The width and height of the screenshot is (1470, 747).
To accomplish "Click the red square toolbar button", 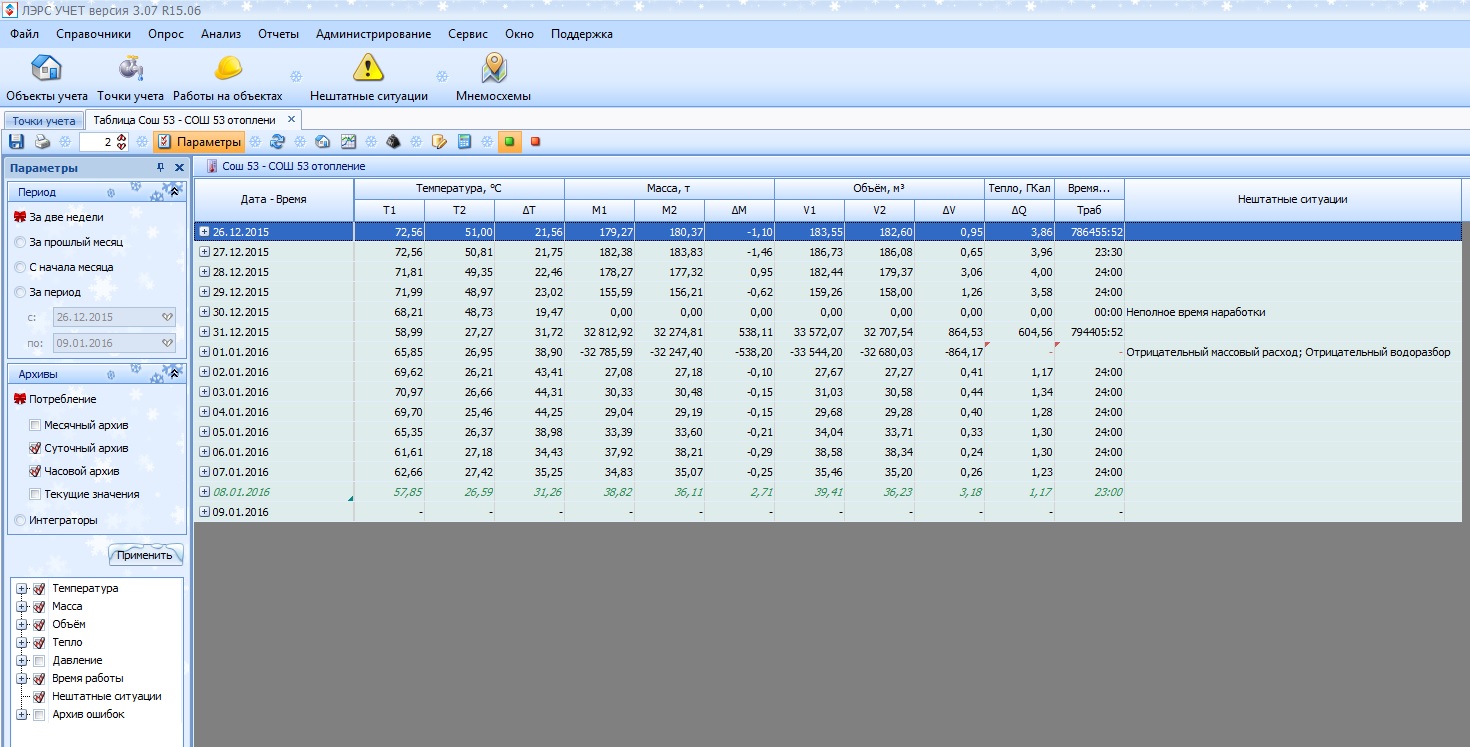I will (x=535, y=142).
